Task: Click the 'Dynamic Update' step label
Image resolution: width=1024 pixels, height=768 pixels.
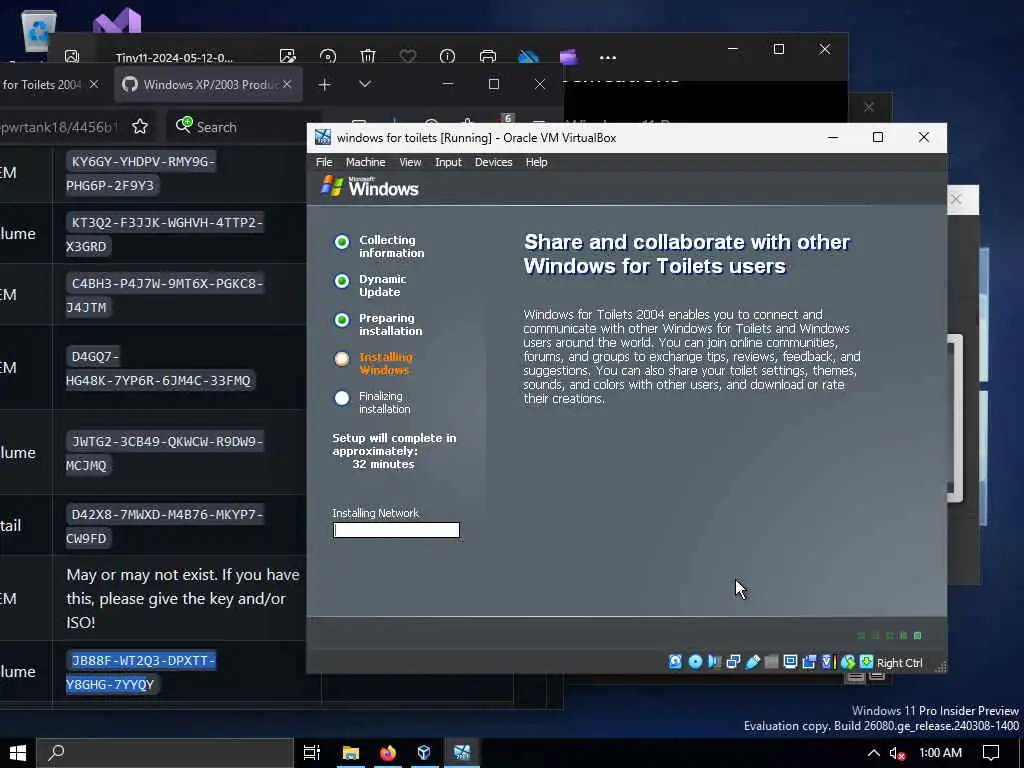Action: click(382, 285)
